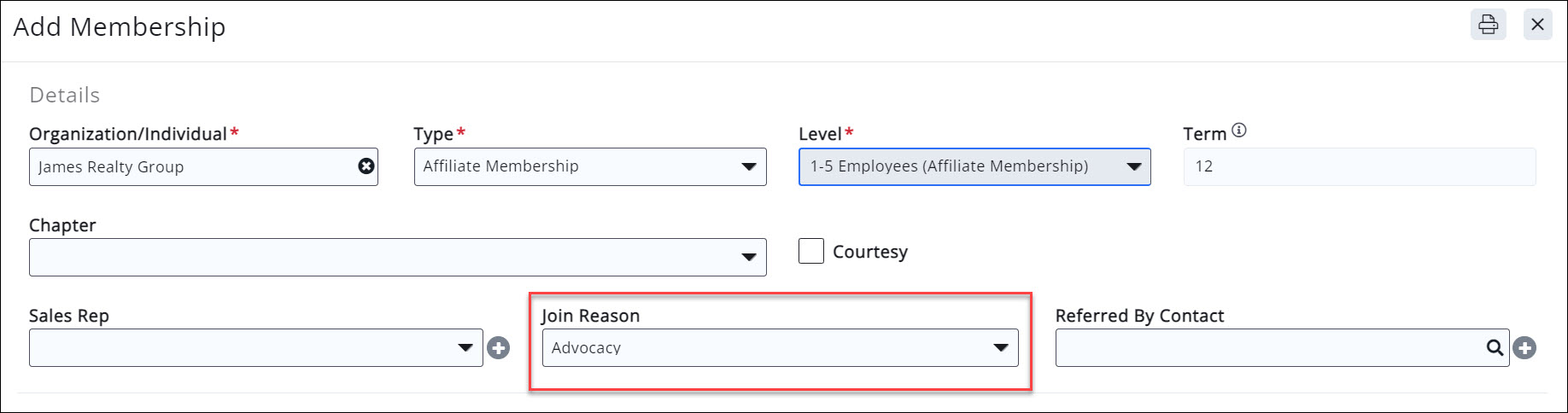Click the Referred By Contact search field
1568x413 pixels.
pos(1268,348)
